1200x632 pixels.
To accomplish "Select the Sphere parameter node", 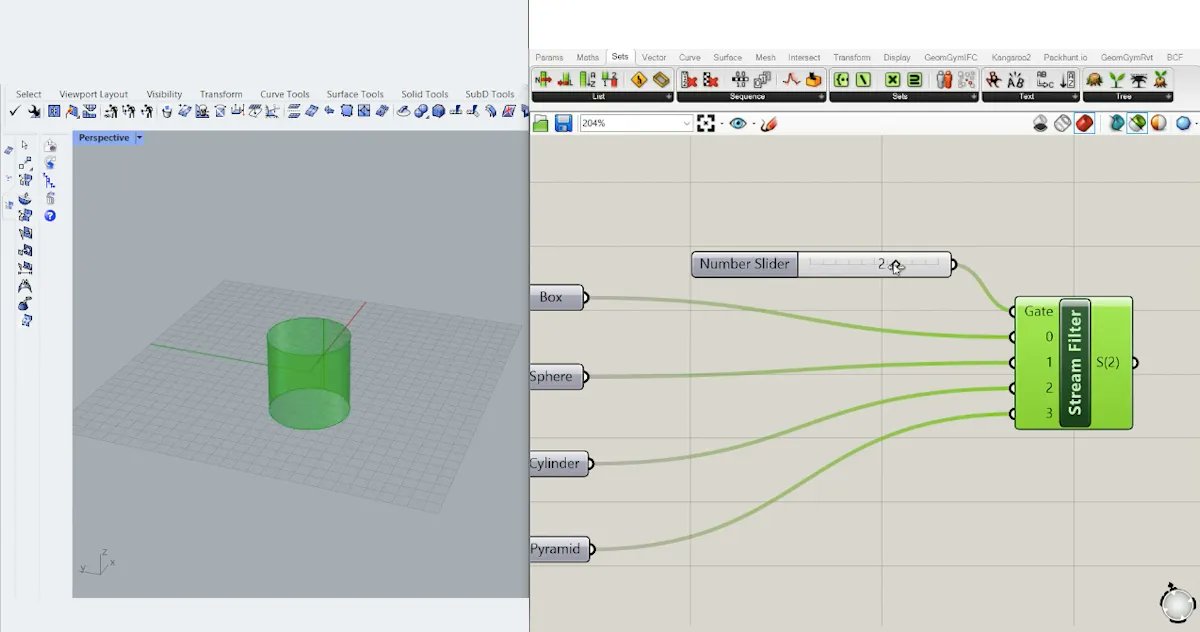I will pos(557,377).
